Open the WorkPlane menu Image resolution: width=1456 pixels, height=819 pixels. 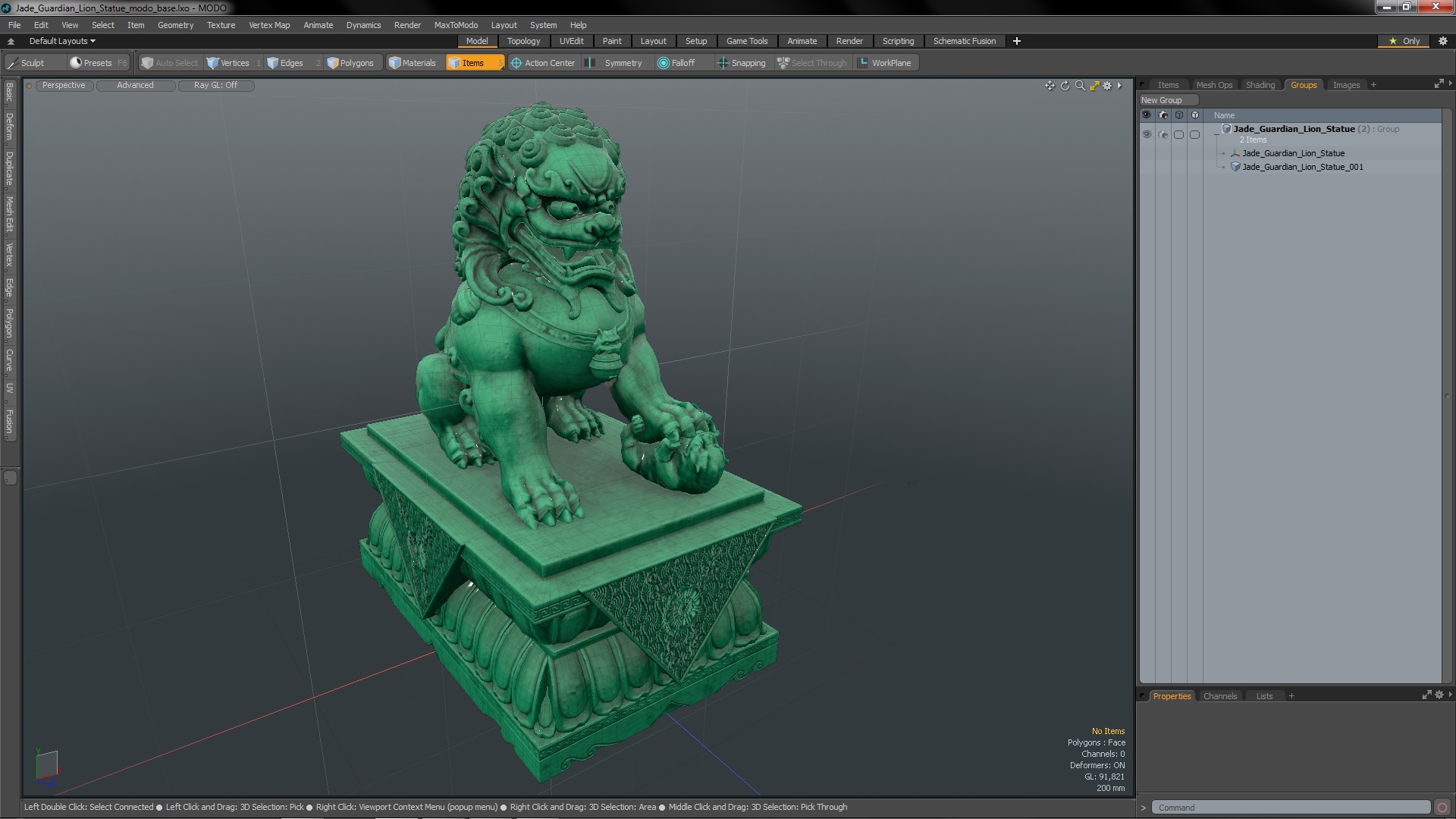[x=885, y=63]
